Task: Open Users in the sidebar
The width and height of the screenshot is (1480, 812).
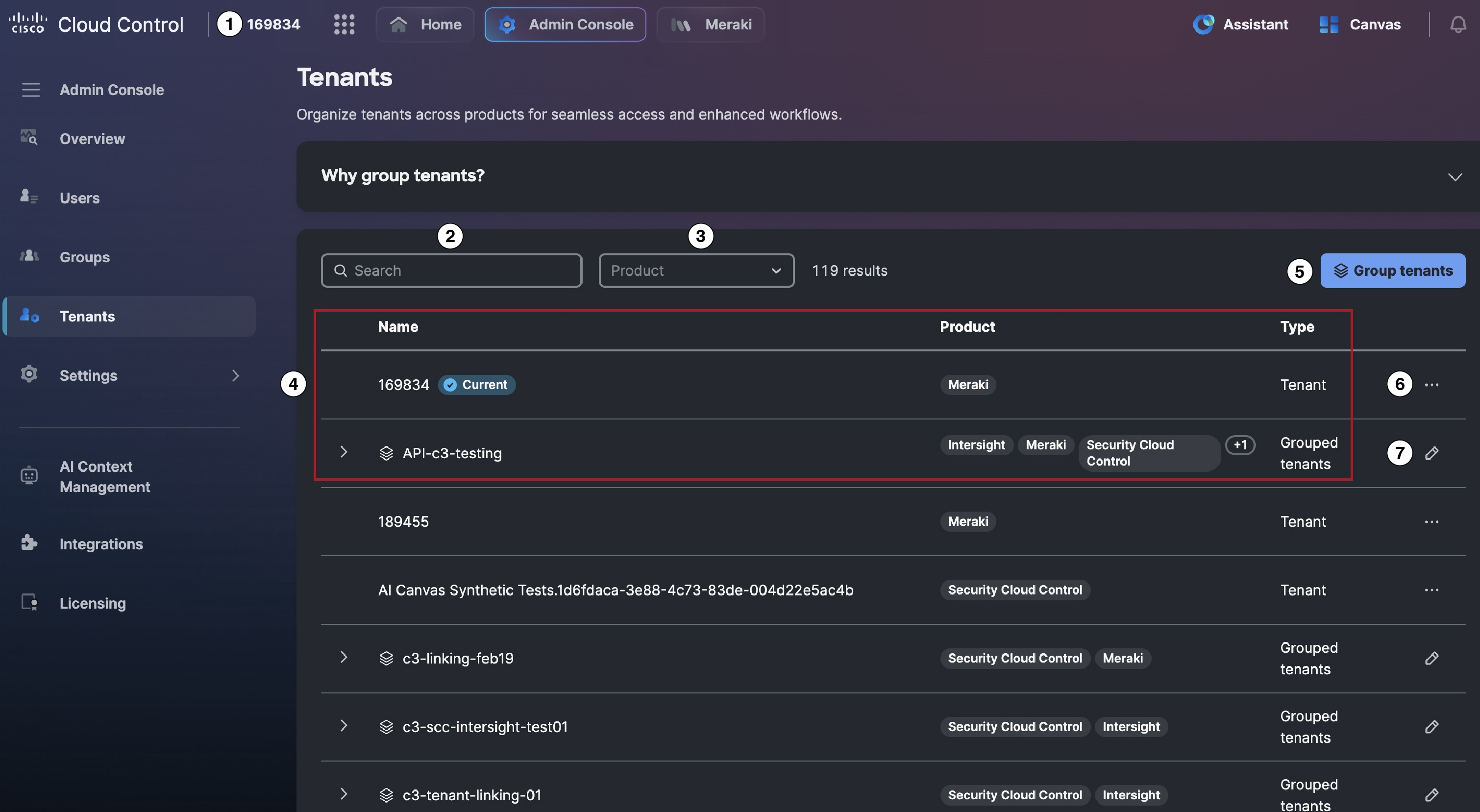Action: pyautogui.click(x=79, y=197)
